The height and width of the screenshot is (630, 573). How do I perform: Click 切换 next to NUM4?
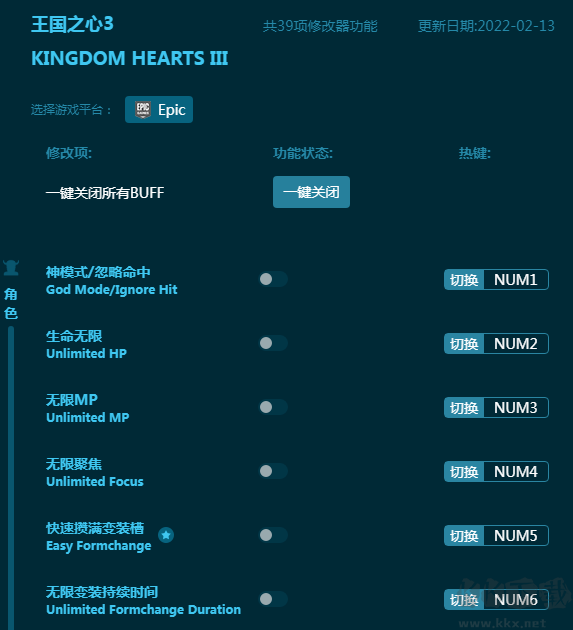(464, 472)
